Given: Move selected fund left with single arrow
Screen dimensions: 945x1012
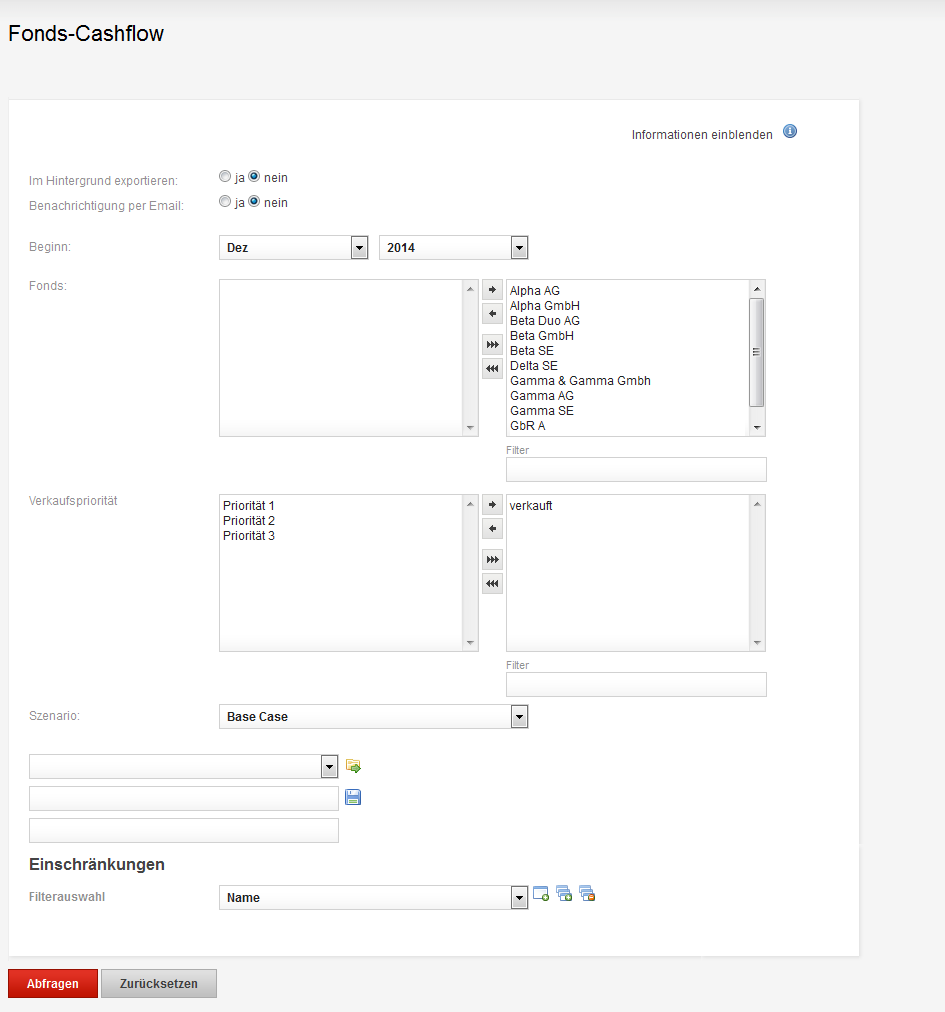Looking at the screenshot, I should [493, 314].
